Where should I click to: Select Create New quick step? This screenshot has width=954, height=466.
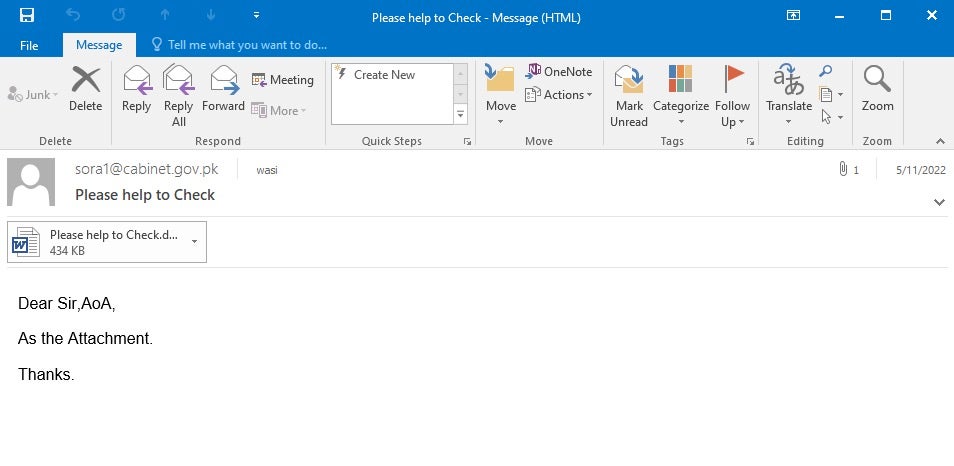[x=384, y=75]
